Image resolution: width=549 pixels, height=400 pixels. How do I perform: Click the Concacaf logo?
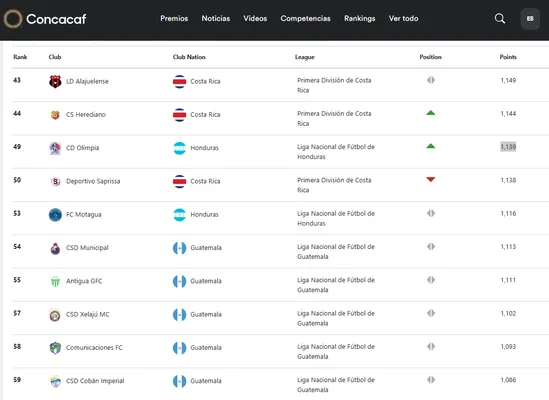click(45, 19)
